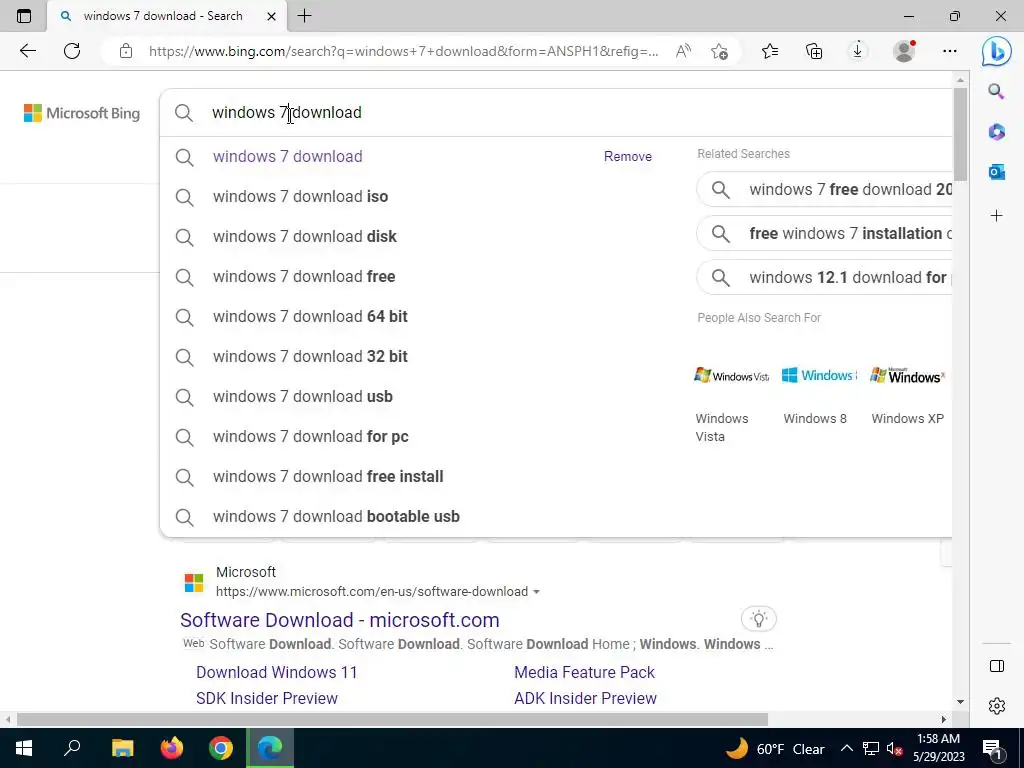Select suggestion windows 7 download bootable usb
The width and height of the screenshot is (1024, 768).
pos(336,517)
